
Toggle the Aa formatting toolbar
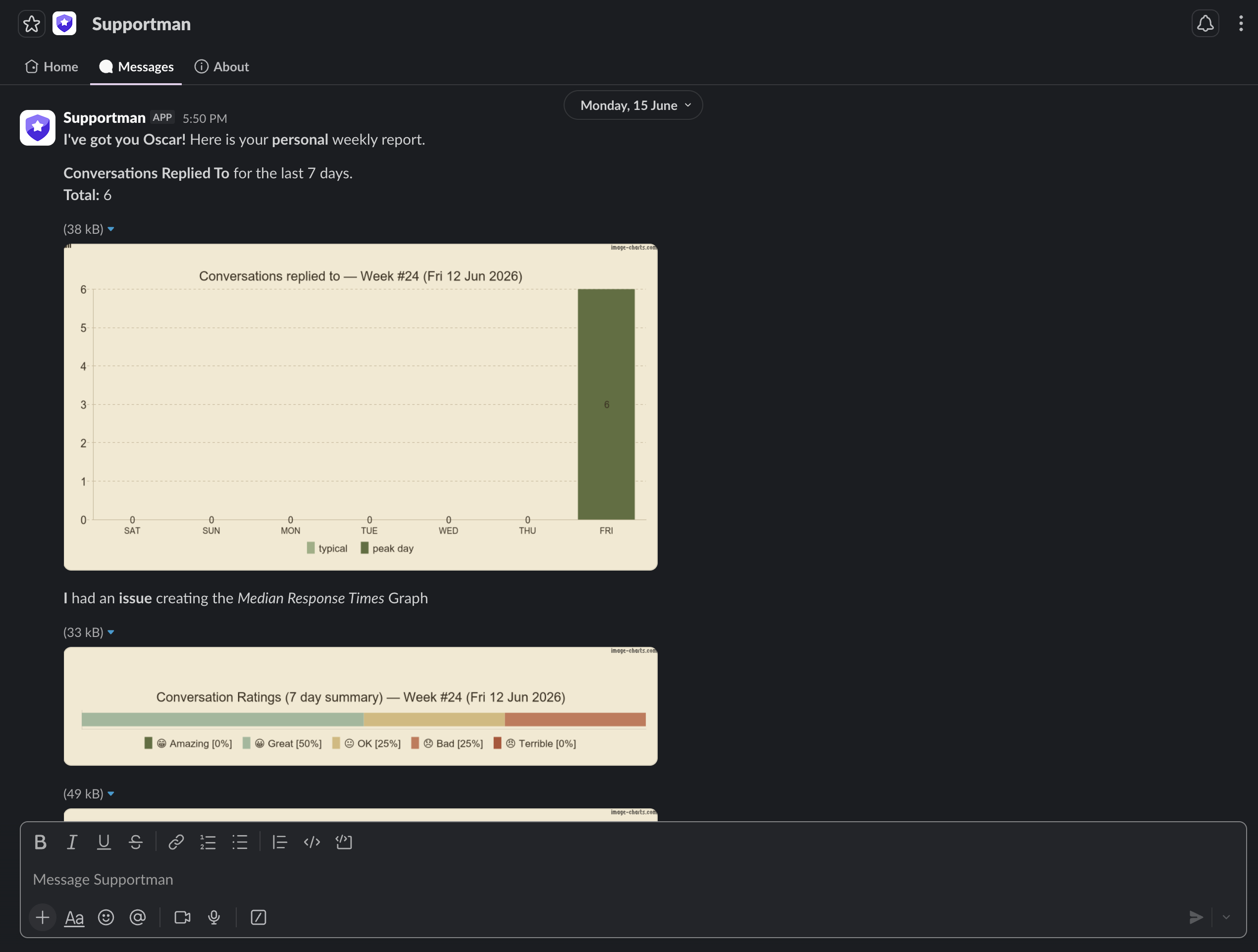[74, 917]
